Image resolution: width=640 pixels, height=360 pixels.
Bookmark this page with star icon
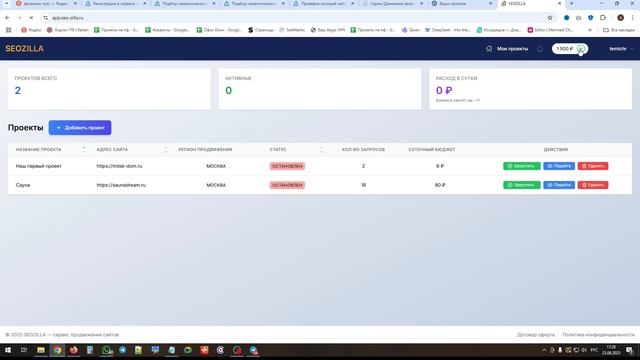coord(550,18)
